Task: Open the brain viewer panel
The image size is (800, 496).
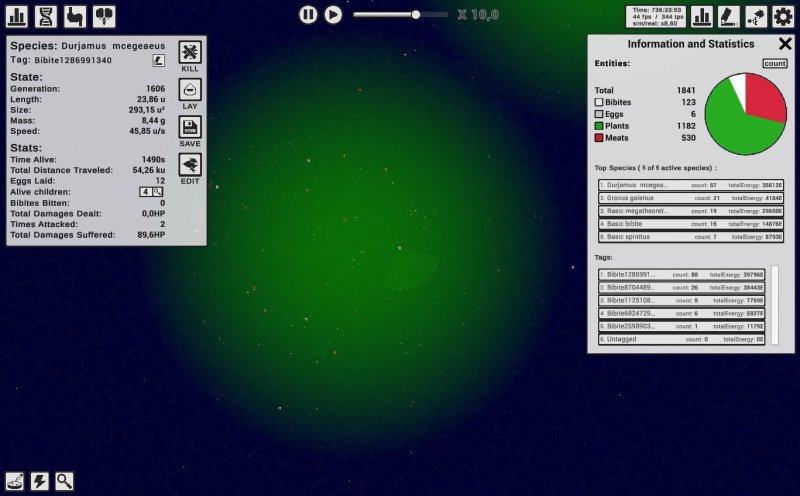Action: pos(104,16)
